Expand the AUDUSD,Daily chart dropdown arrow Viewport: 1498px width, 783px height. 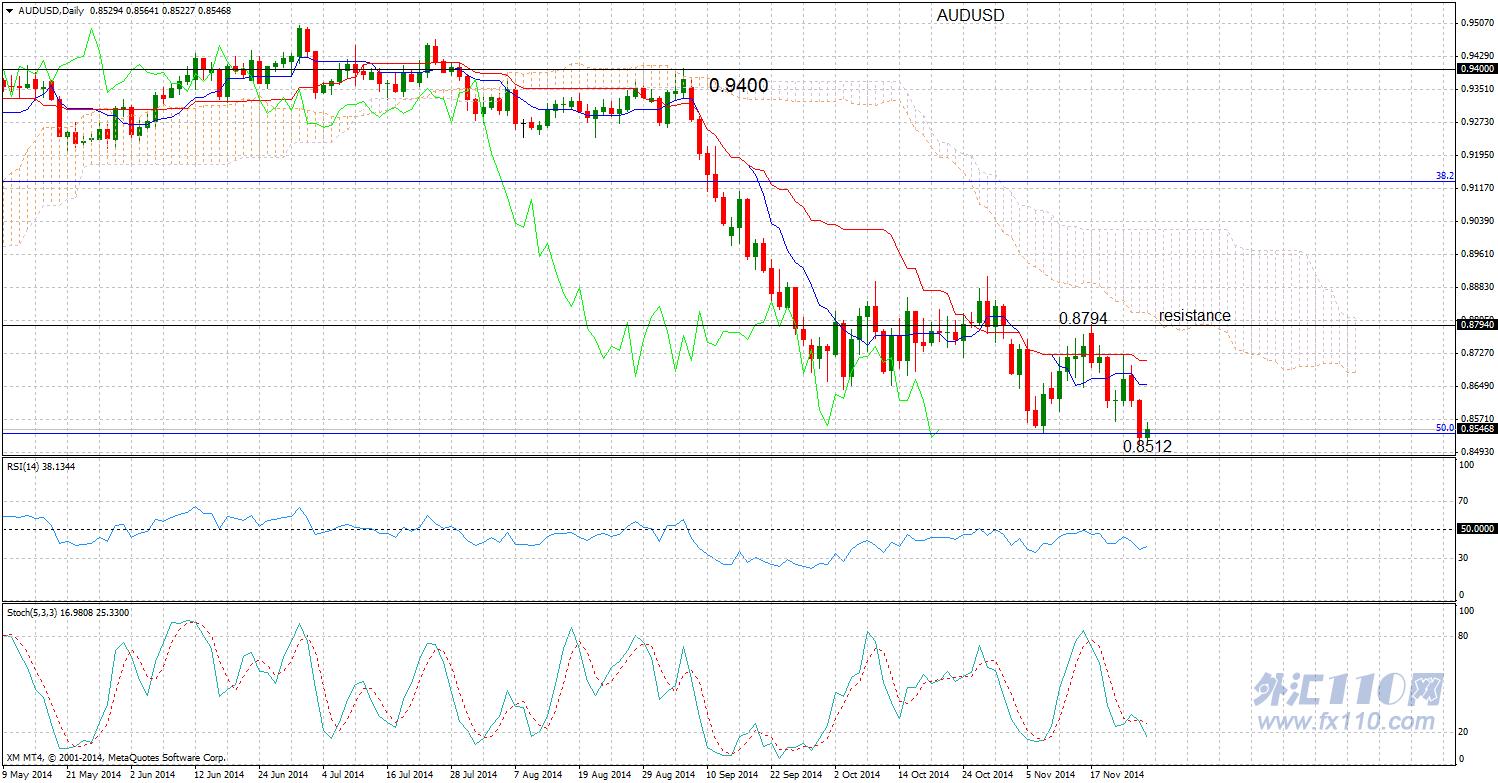(x=8, y=10)
